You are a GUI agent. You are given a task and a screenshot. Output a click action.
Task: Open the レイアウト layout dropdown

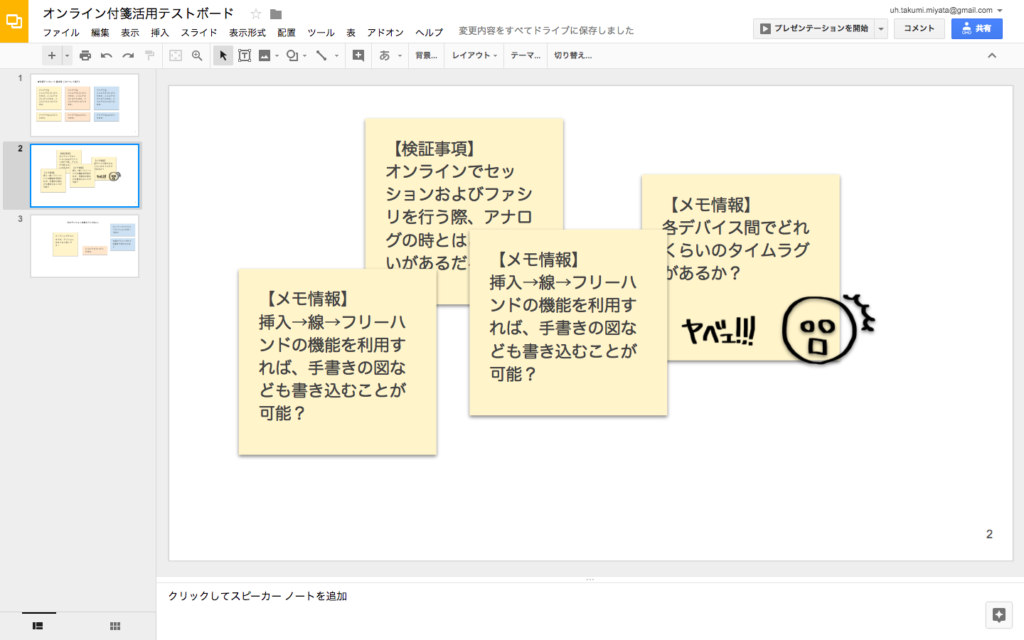[x=475, y=56]
